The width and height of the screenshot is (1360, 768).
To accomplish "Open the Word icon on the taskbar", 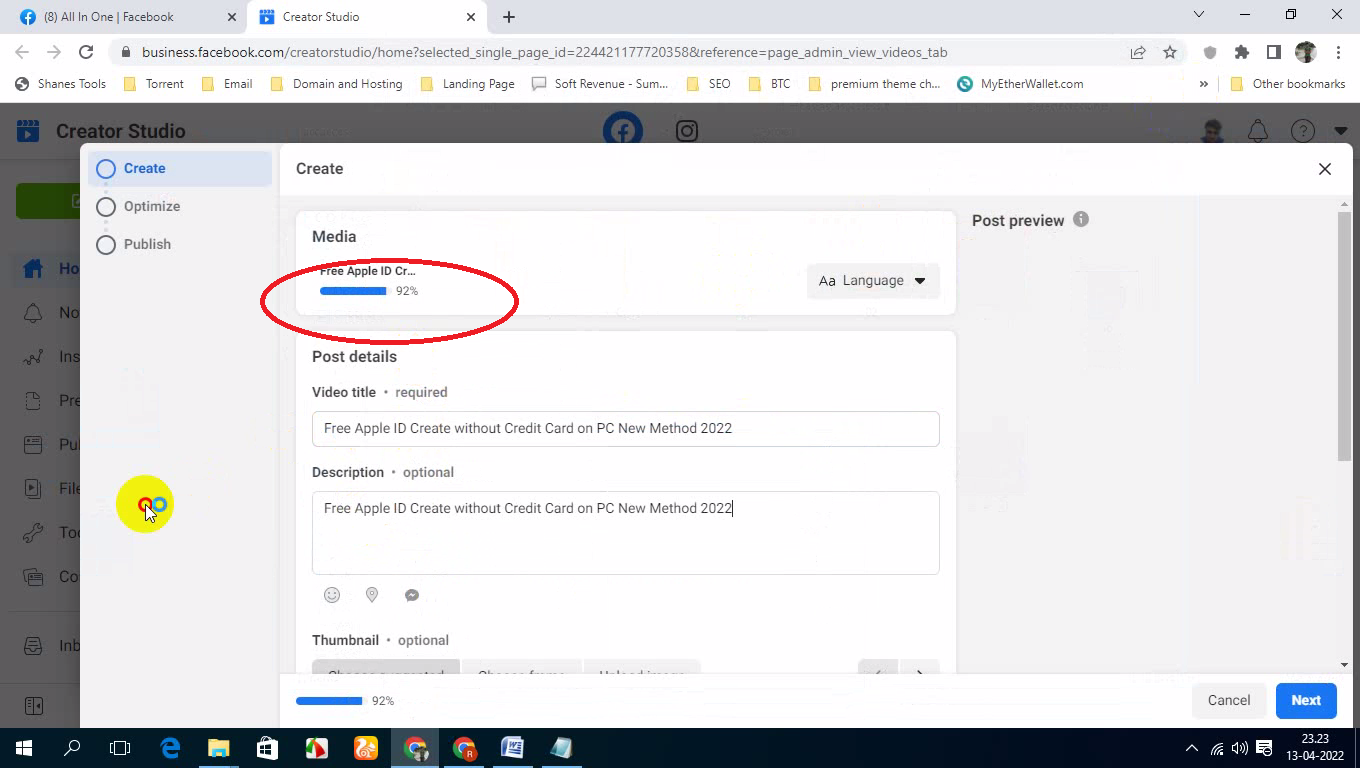I will pyautogui.click(x=512, y=748).
